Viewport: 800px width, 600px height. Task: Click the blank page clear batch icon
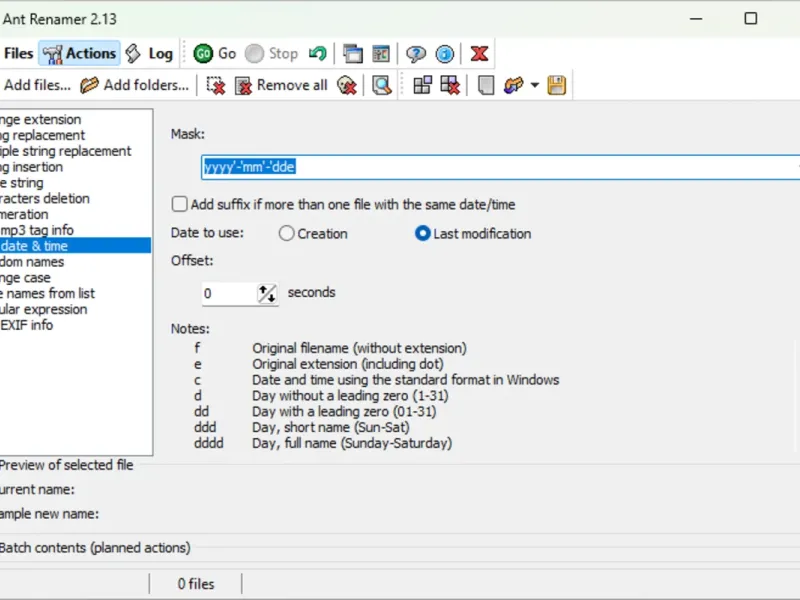486,85
